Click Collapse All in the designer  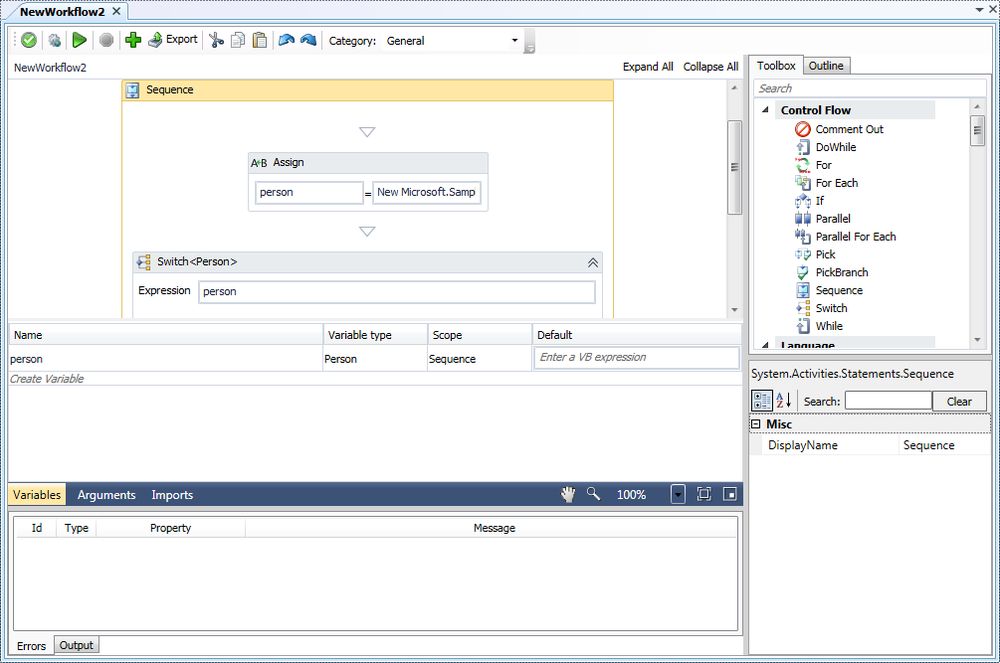click(x=710, y=66)
